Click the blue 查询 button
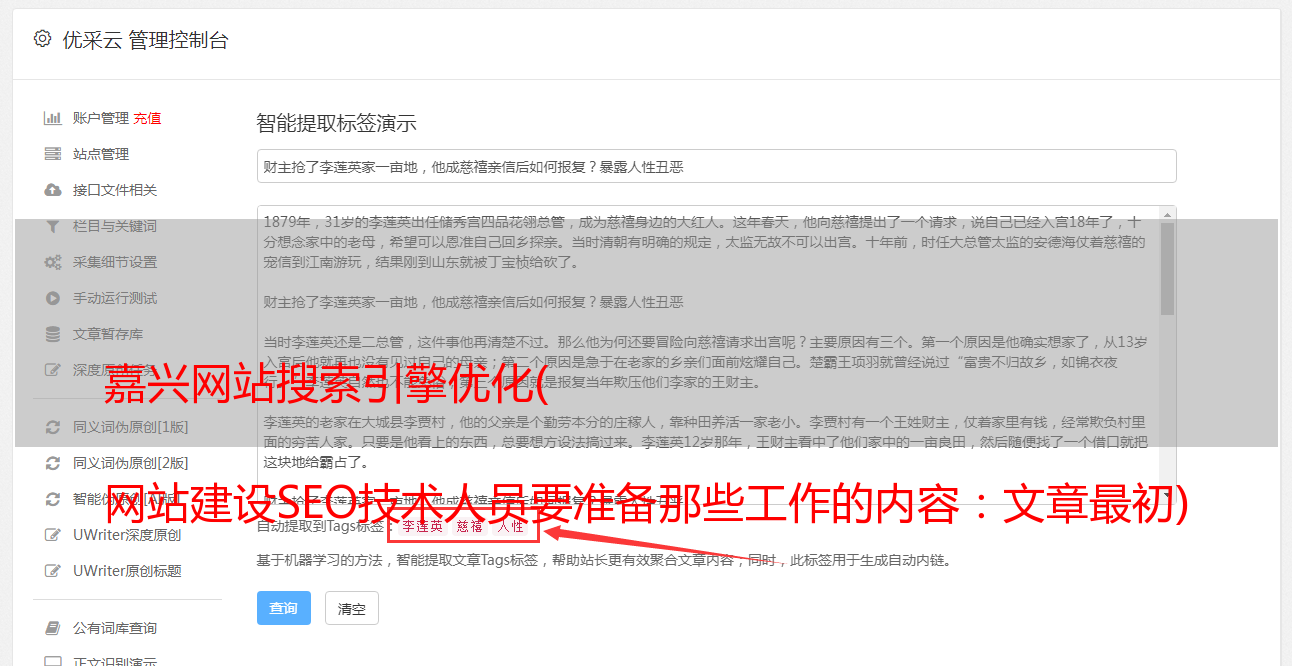 click(284, 608)
